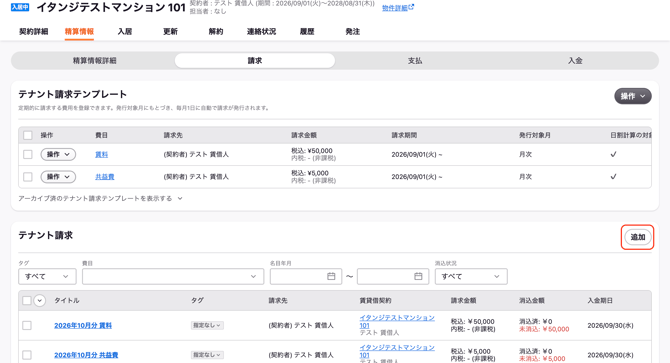Open the bulk-select chevron beside タイトル header
This screenshot has width=670, height=363.
[39, 301]
